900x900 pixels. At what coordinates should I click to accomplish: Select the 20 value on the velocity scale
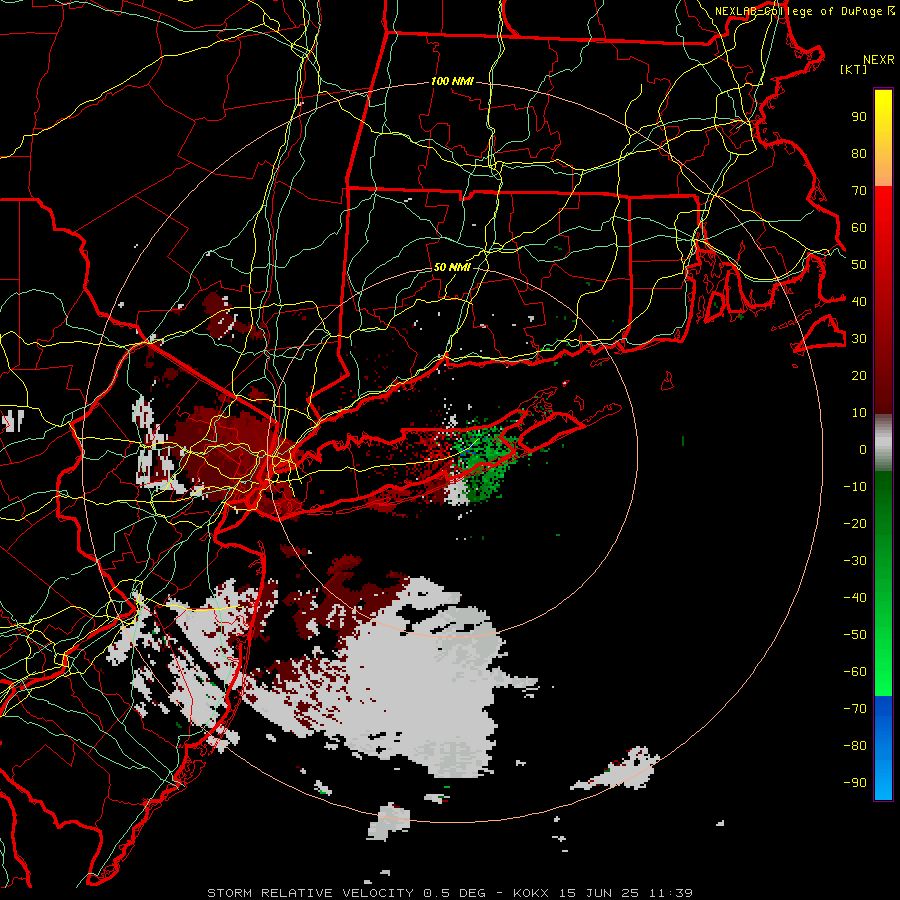pyautogui.click(x=859, y=376)
